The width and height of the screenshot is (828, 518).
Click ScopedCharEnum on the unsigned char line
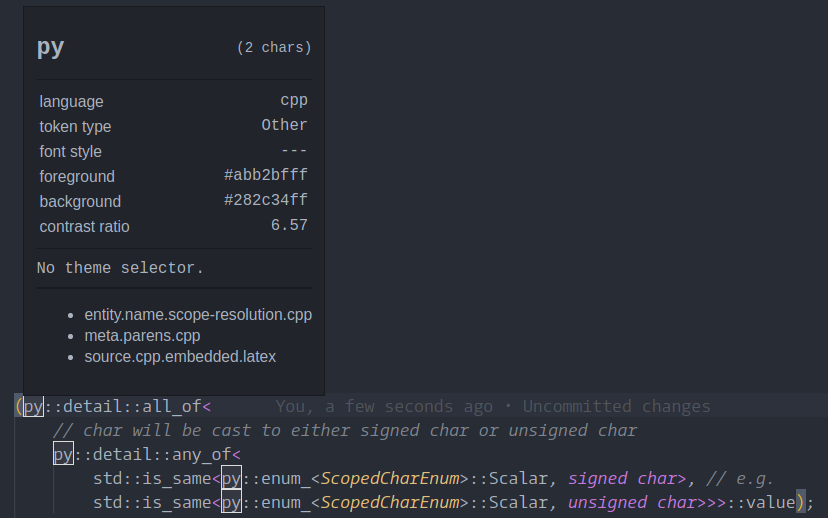click(x=390, y=502)
